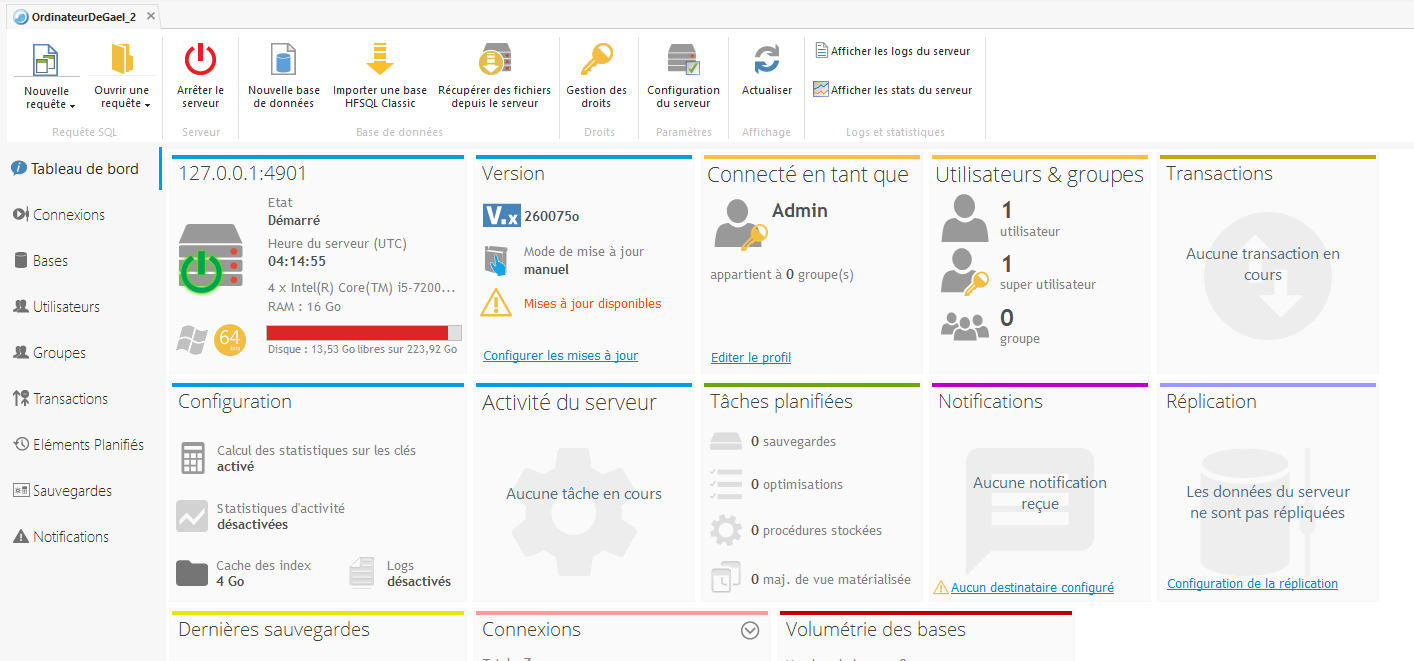Screen dimensions: 1414x661
Task: Click the Admin user avatar icon
Action: coord(740,224)
